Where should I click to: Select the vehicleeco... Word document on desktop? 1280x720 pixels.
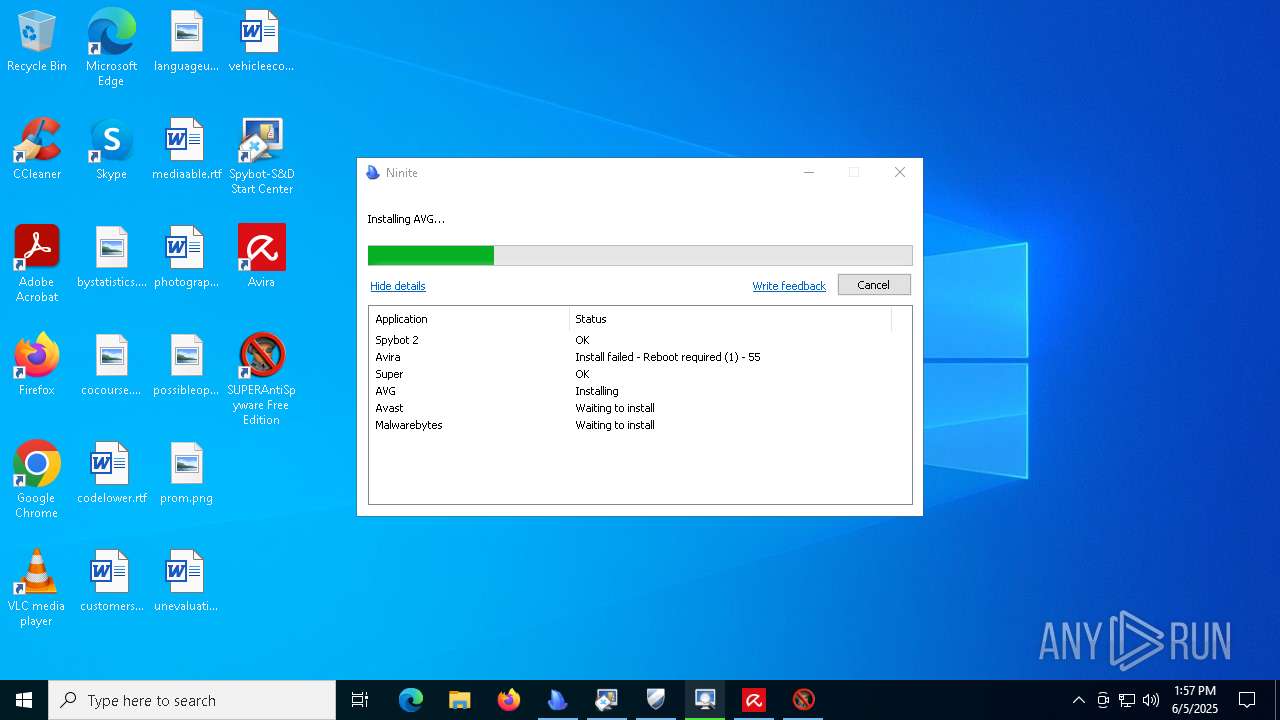[x=261, y=42]
